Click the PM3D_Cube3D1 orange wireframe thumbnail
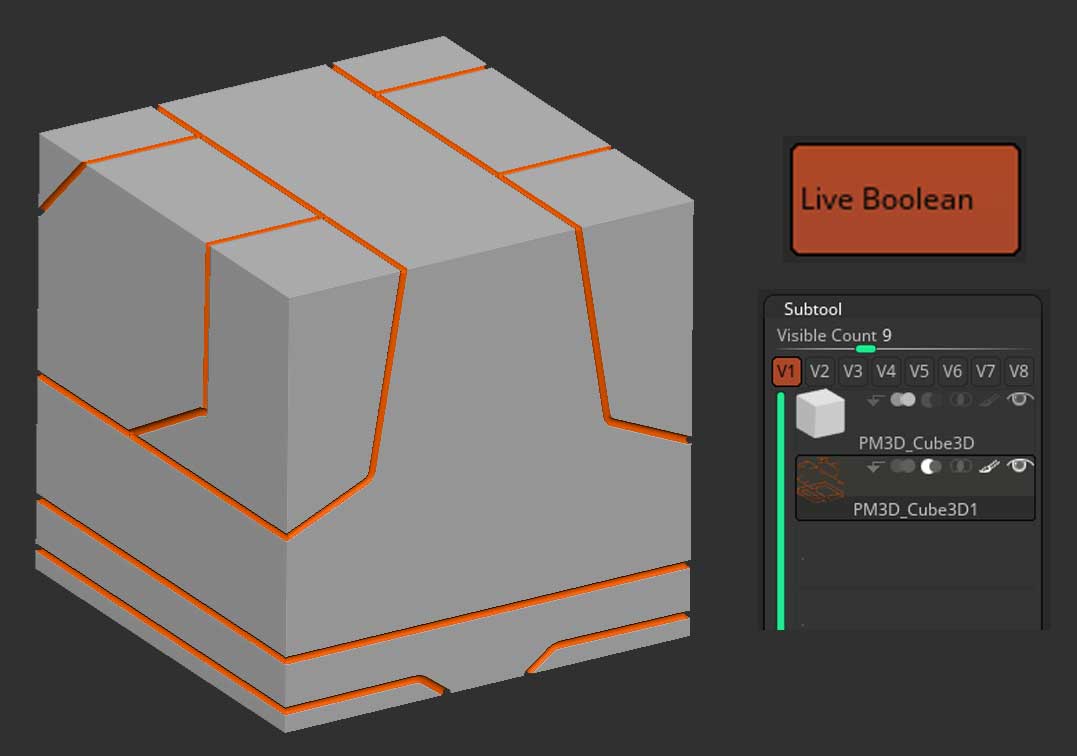 pyautogui.click(x=820, y=480)
